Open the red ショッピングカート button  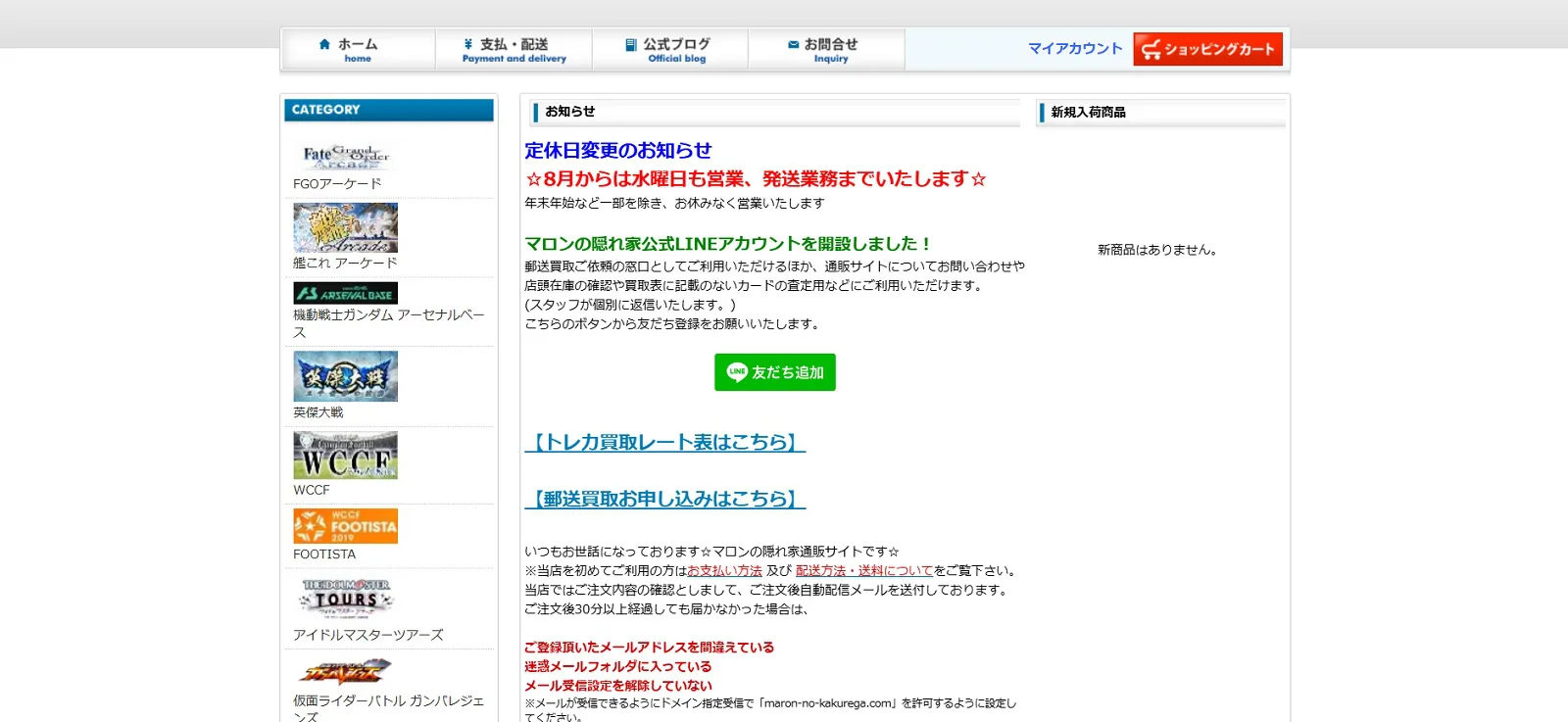[1207, 49]
